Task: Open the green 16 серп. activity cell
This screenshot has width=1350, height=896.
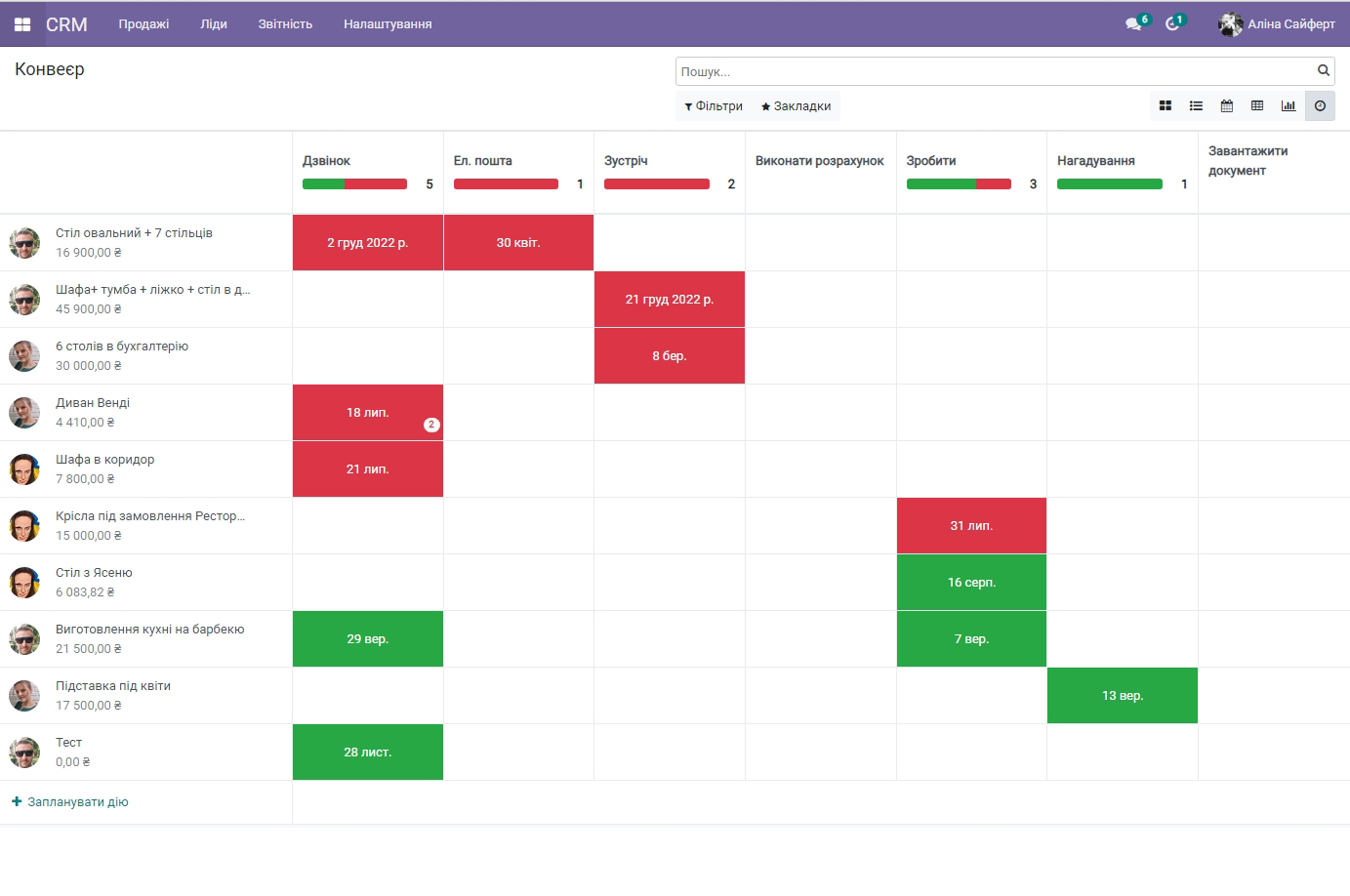Action: 971,583
